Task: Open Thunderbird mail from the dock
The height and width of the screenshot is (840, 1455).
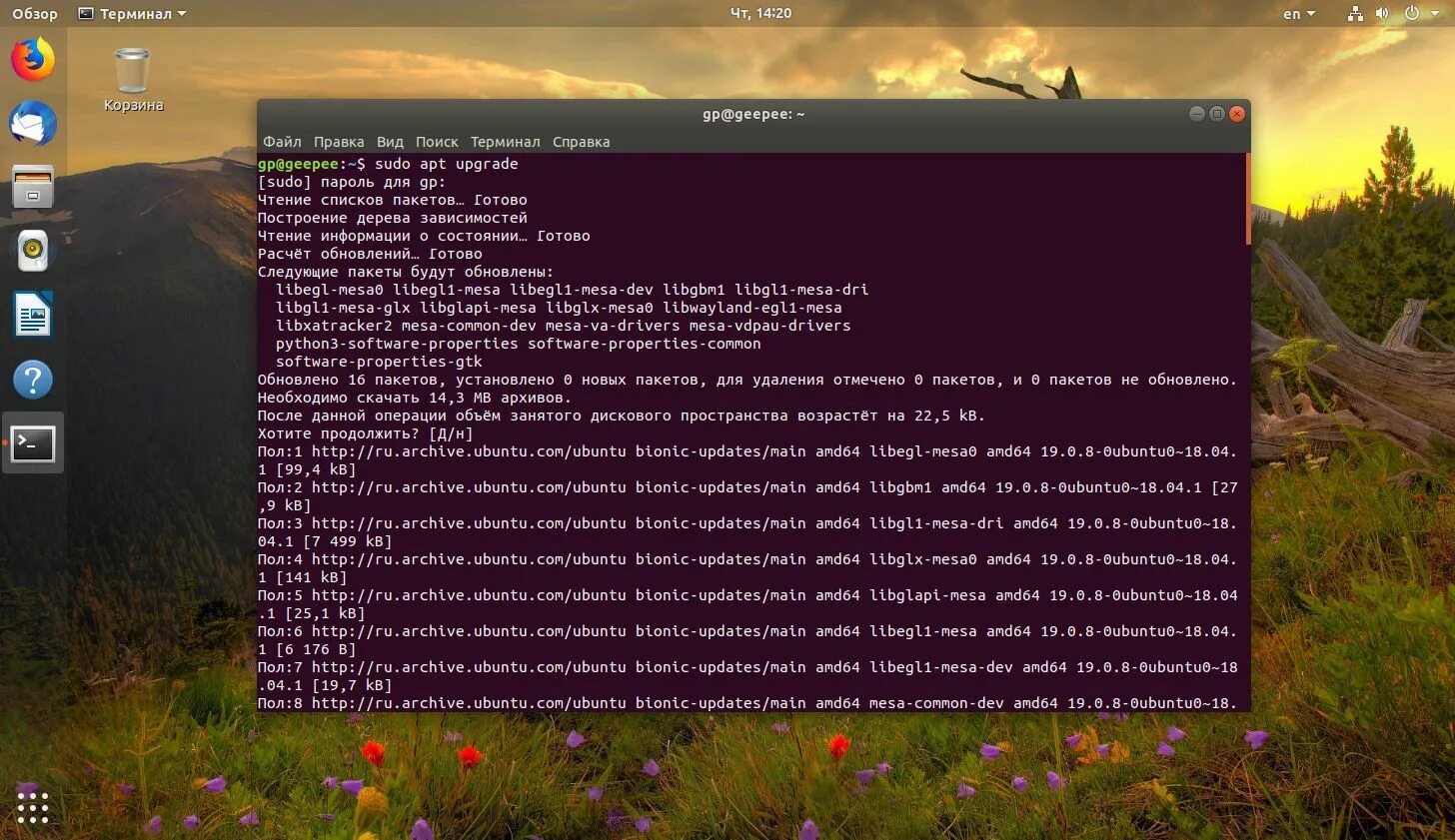Action: pyautogui.click(x=33, y=123)
